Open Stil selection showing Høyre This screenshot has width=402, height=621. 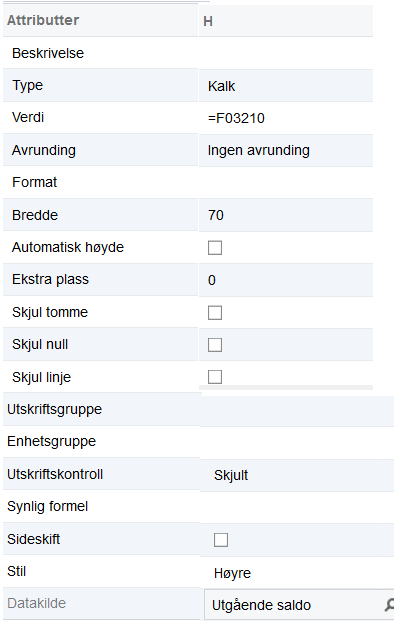297,573
